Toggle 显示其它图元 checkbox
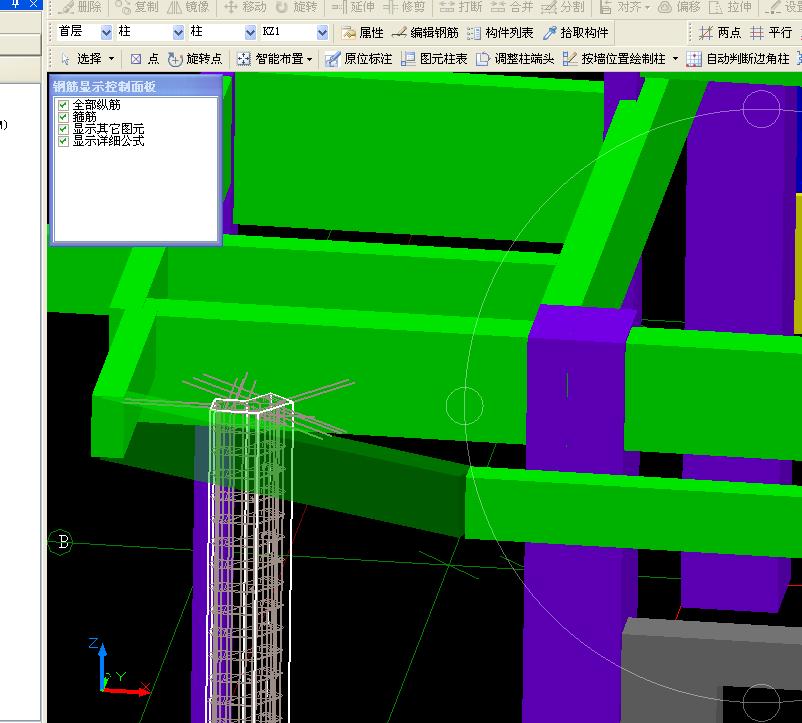The height and width of the screenshot is (723, 802). 63,129
